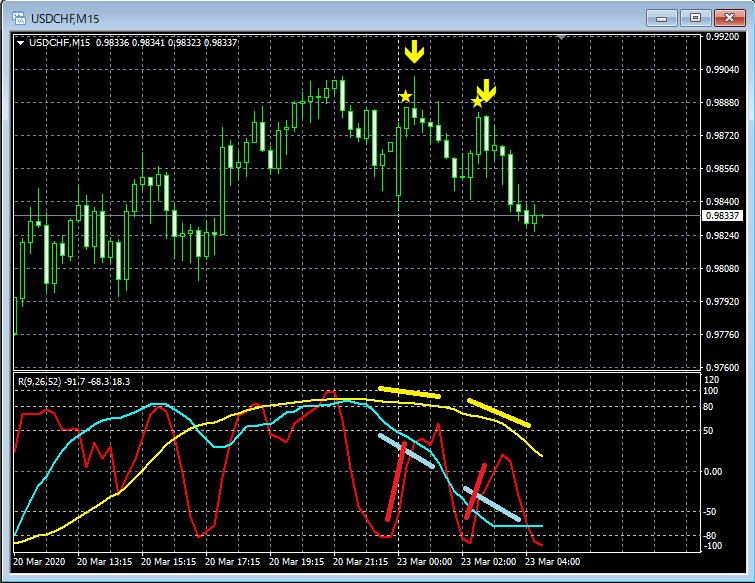Image resolution: width=755 pixels, height=583 pixels.
Task: Click time axis label 20 Mar 19:15
Action: [297, 562]
